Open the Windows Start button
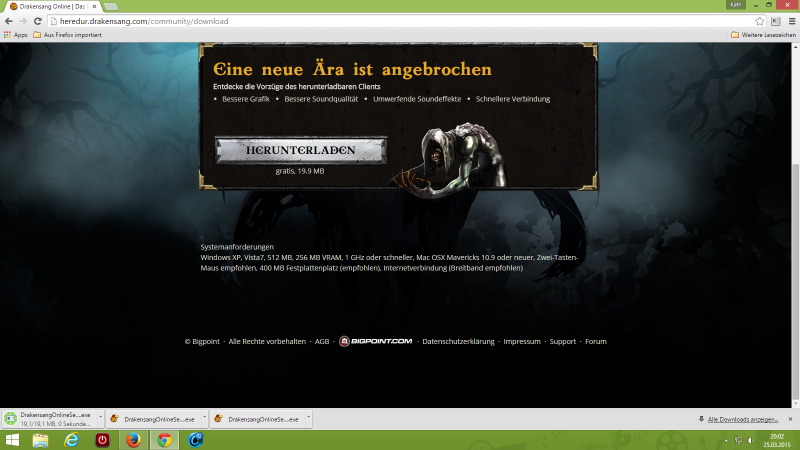The image size is (800, 450). [12, 440]
